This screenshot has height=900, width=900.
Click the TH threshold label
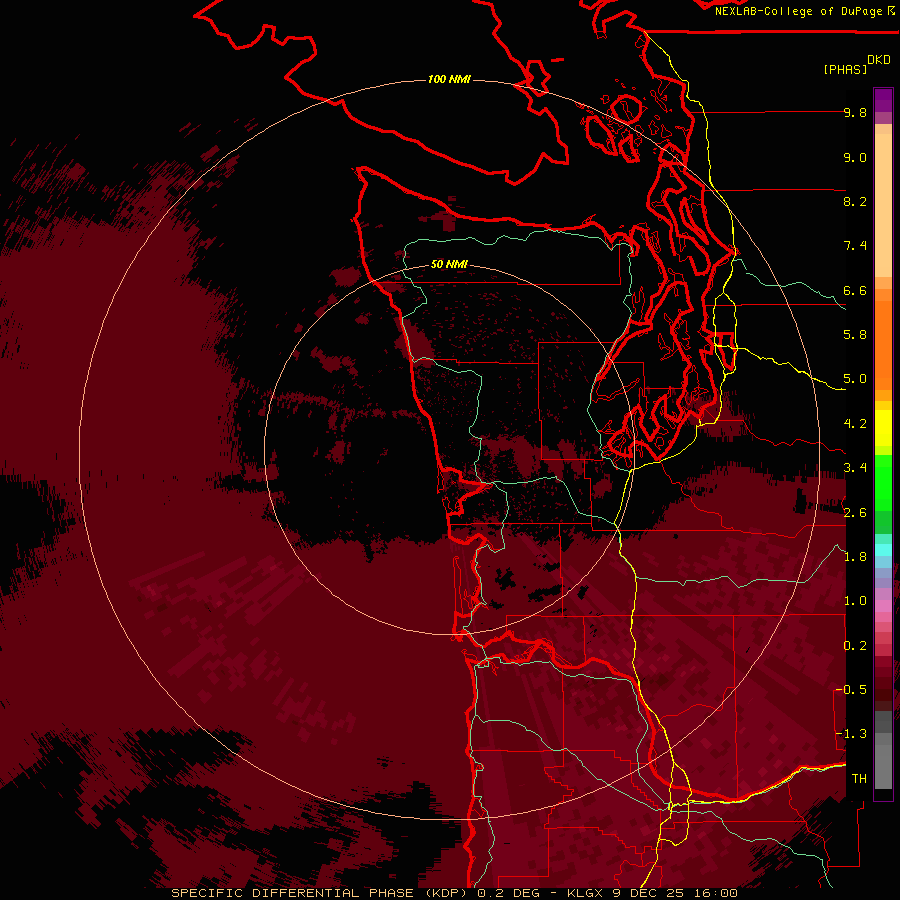(859, 779)
